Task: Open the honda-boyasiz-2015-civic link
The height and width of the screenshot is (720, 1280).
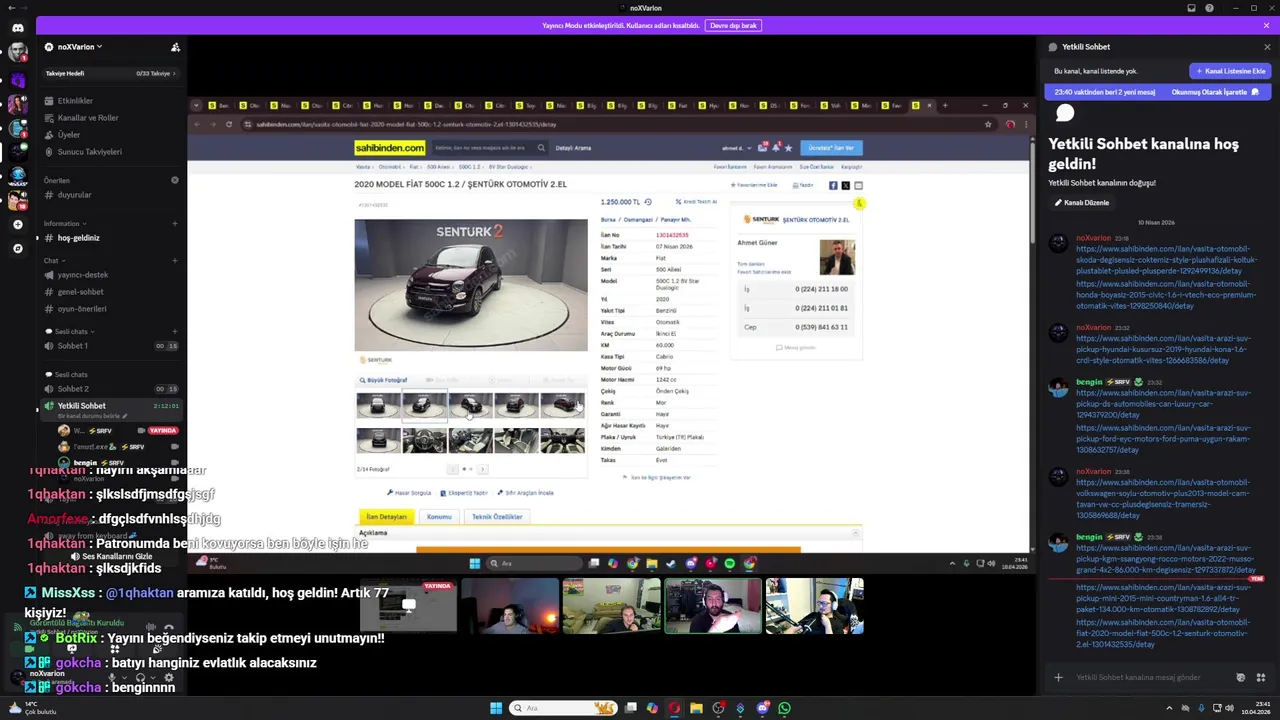Action: [x=1165, y=295]
